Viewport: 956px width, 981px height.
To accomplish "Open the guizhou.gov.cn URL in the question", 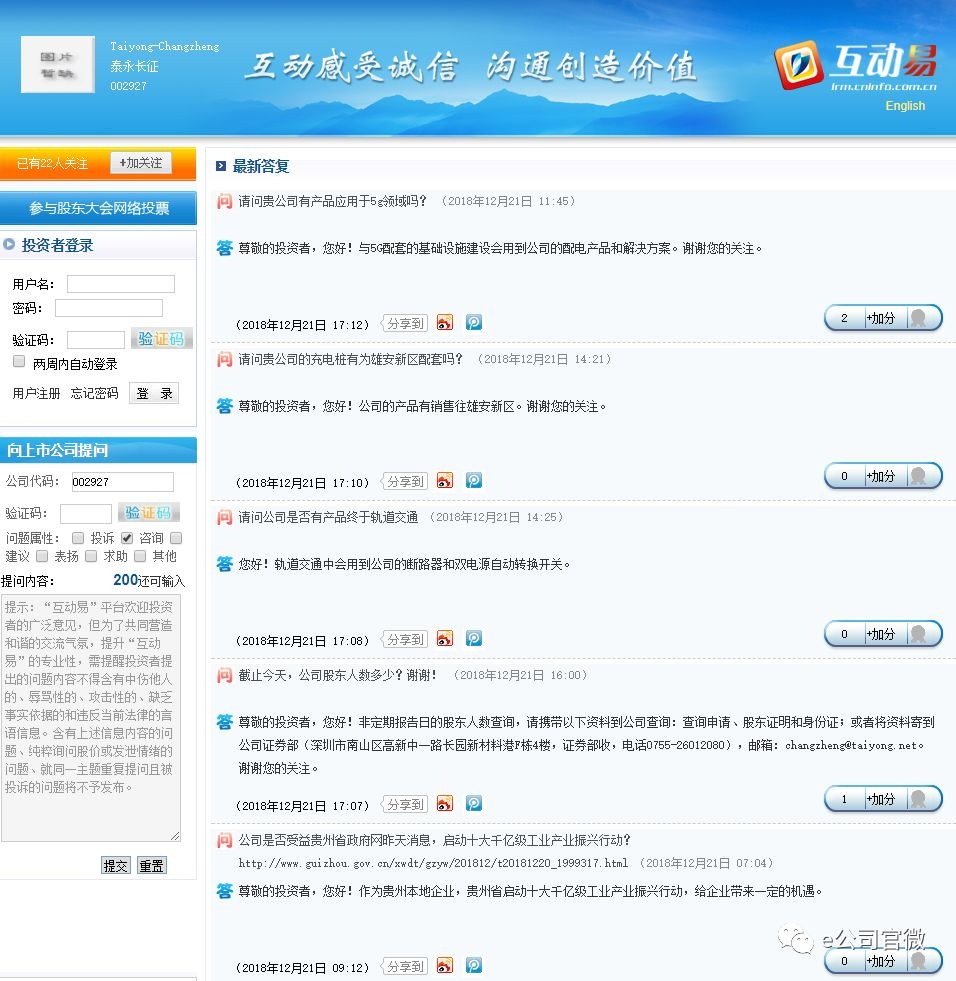I will [433, 863].
